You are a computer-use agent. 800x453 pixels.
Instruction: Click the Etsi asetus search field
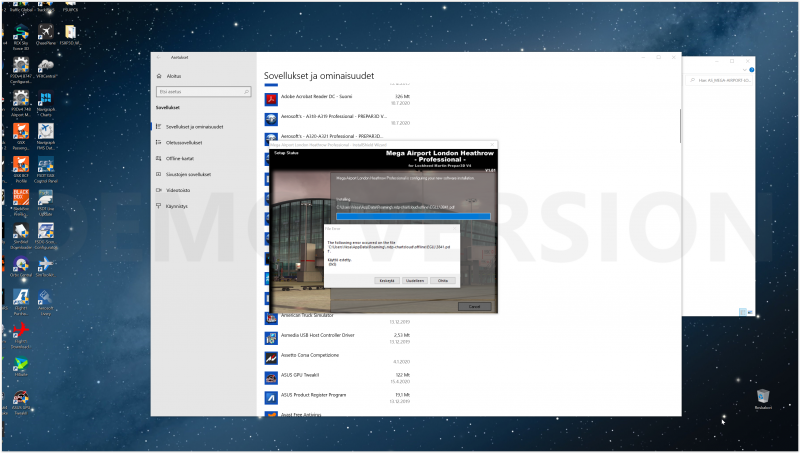[x=204, y=92]
